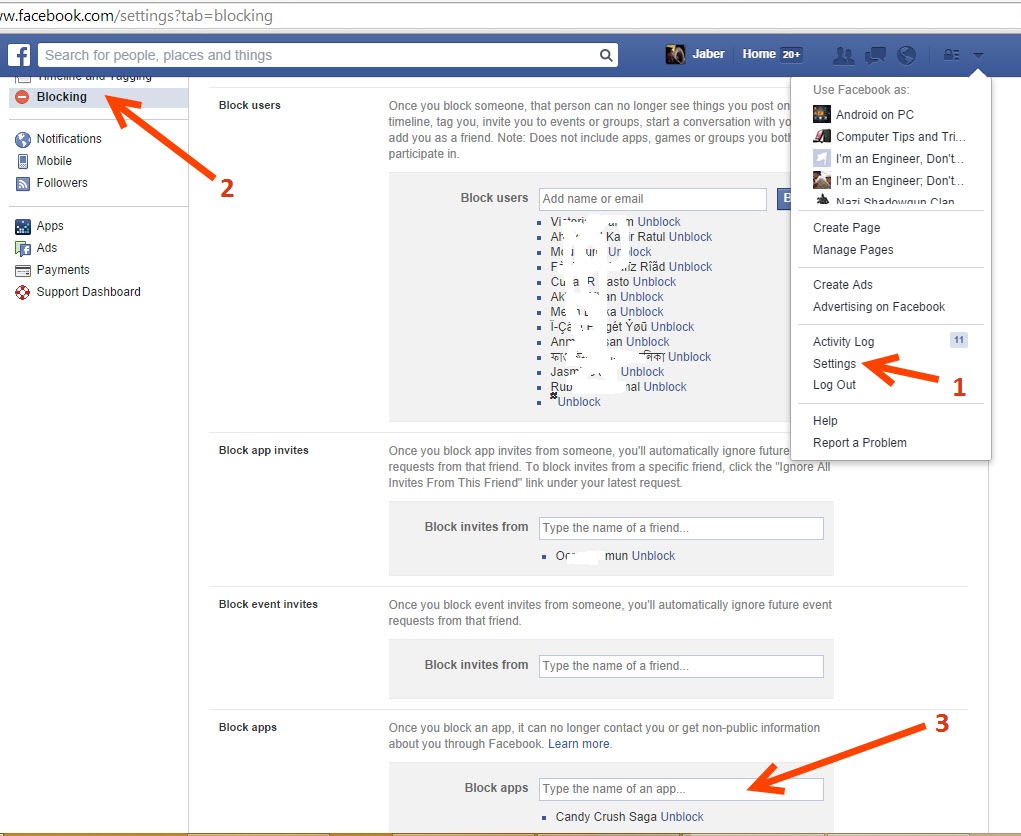Screen dimensions: 1021x836
Task: Open notifications globe icon in top bar
Action: 907,55
